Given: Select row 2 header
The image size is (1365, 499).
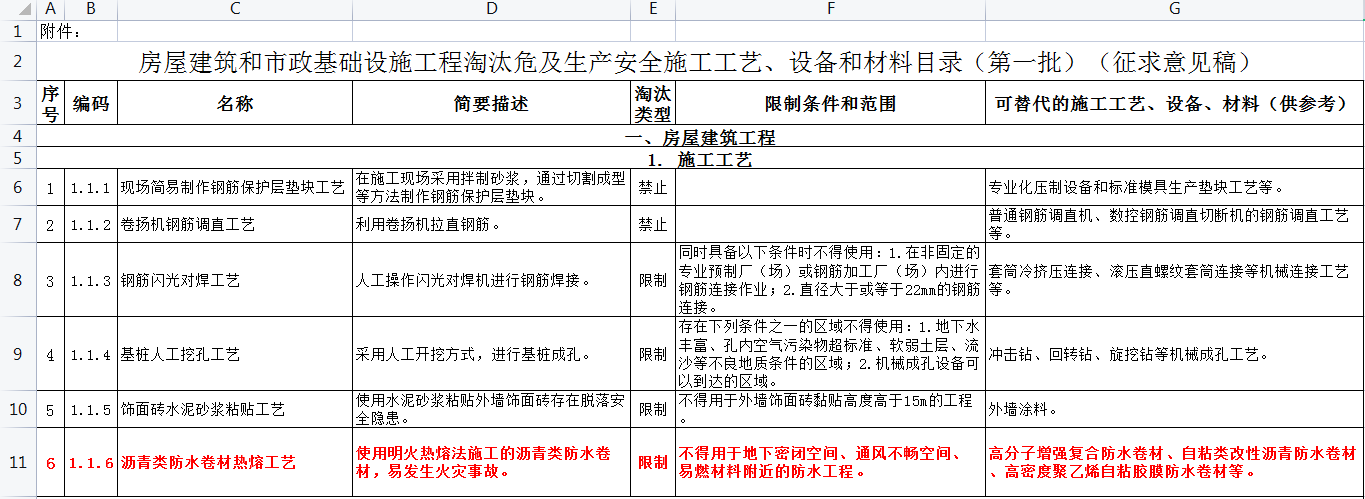Looking at the screenshot, I should point(18,61).
